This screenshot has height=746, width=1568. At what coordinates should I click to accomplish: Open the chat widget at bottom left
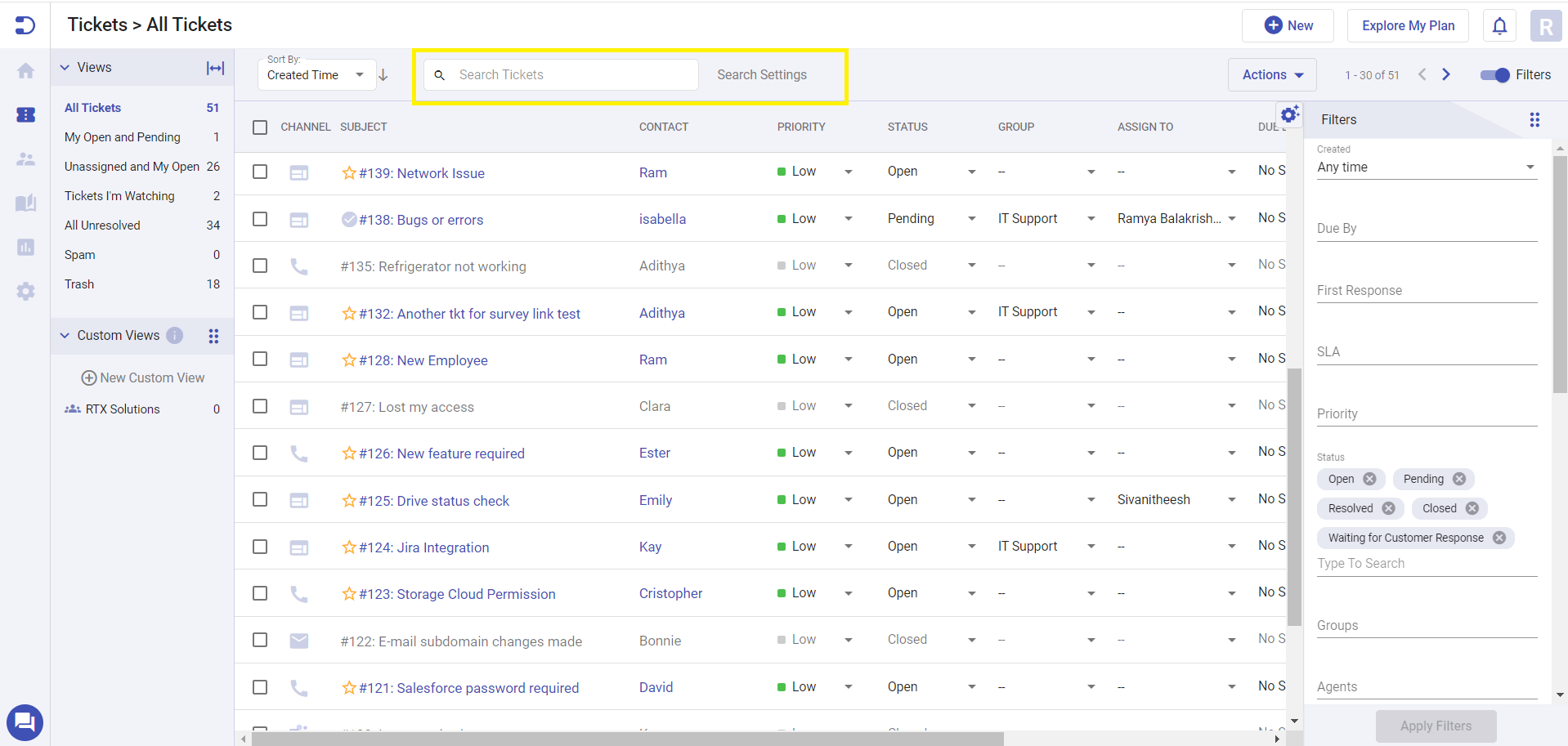pyautogui.click(x=25, y=722)
